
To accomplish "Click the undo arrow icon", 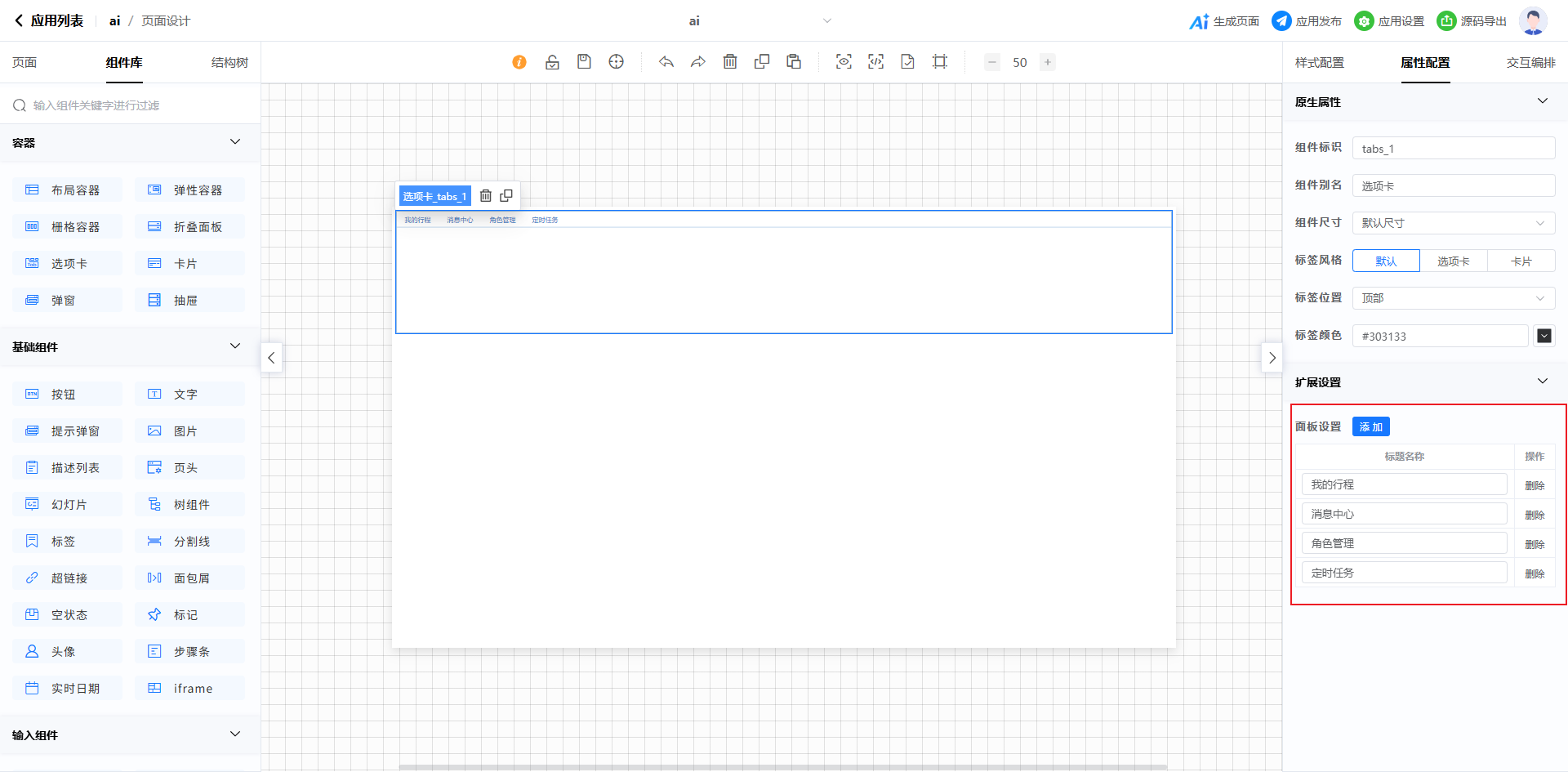I will (666, 62).
